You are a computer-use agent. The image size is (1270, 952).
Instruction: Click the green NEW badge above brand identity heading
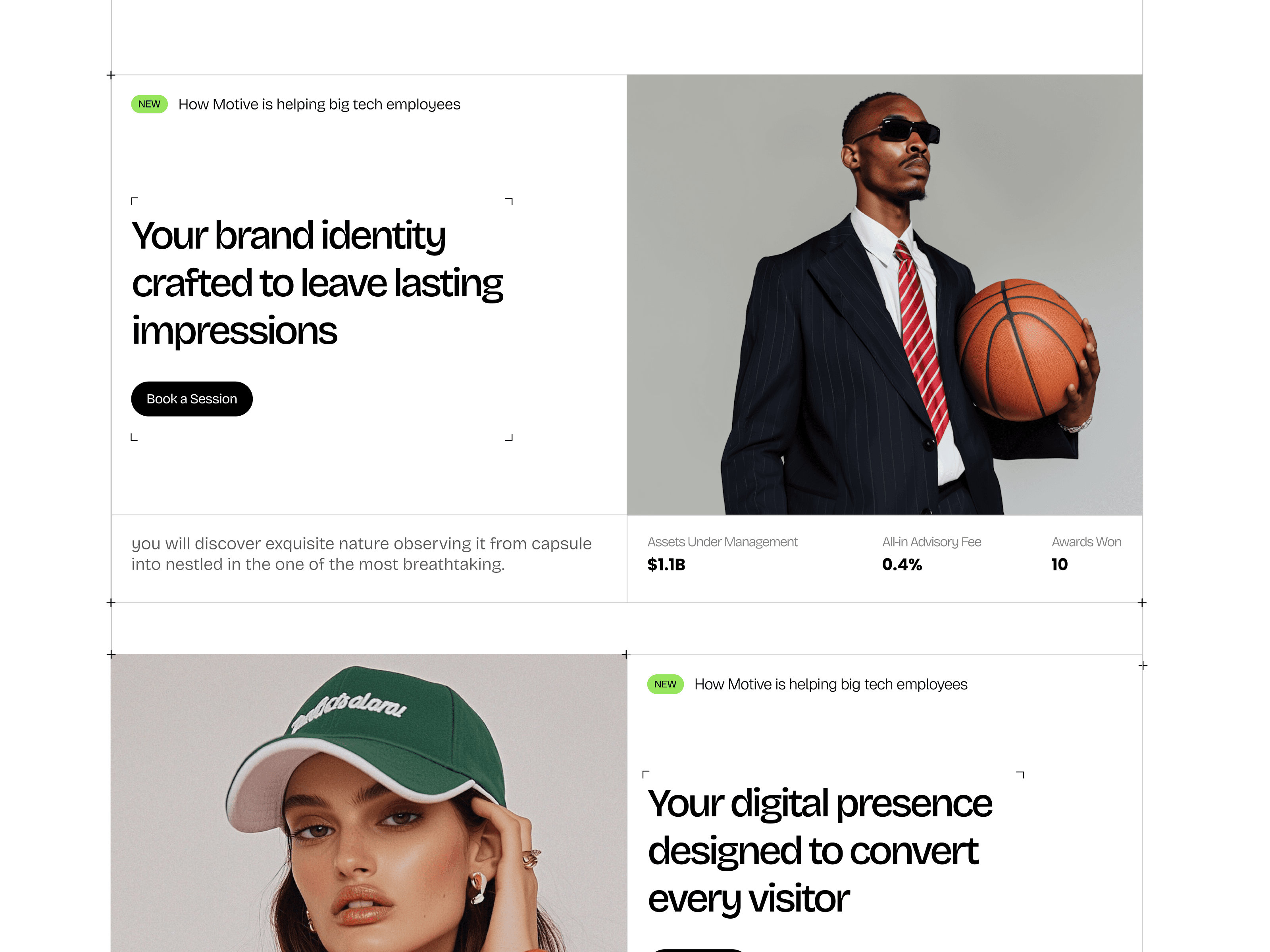tap(149, 104)
